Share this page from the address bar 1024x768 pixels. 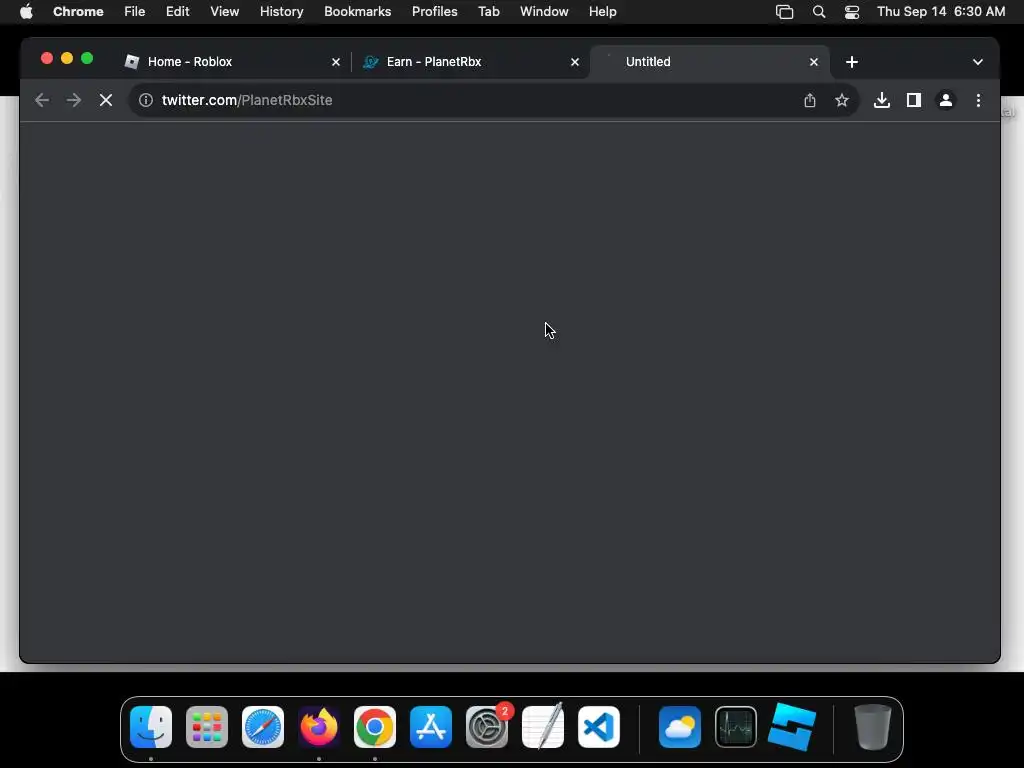click(810, 100)
